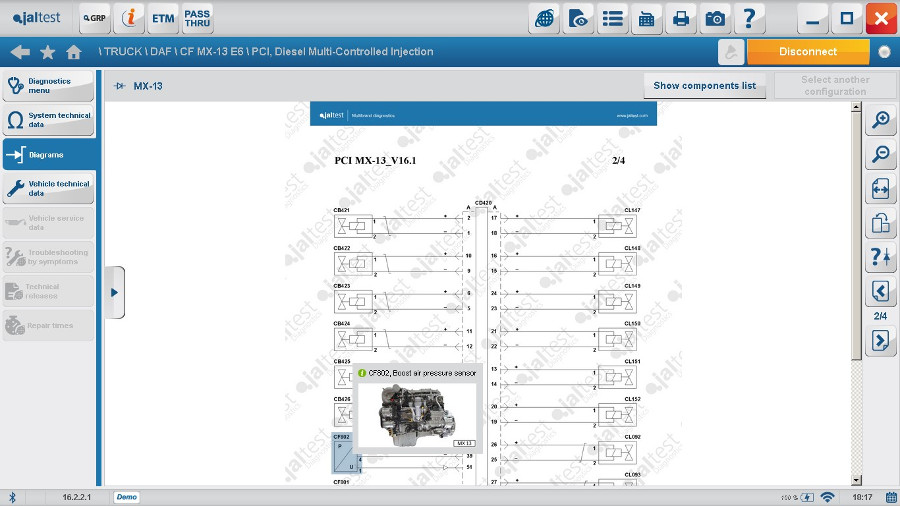Screen dimensions: 900x506
Task: Open help question mark icon
Action: pyautogui.click(x=749, y=18)
